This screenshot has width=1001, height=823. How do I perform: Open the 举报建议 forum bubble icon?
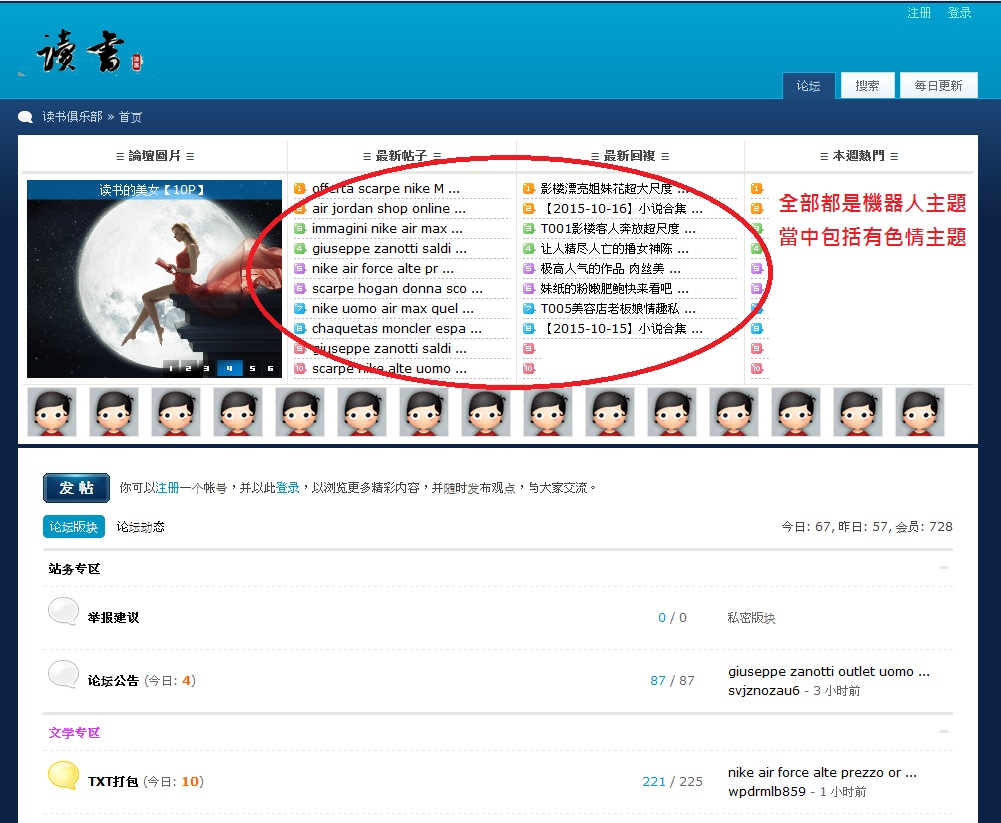63,612
